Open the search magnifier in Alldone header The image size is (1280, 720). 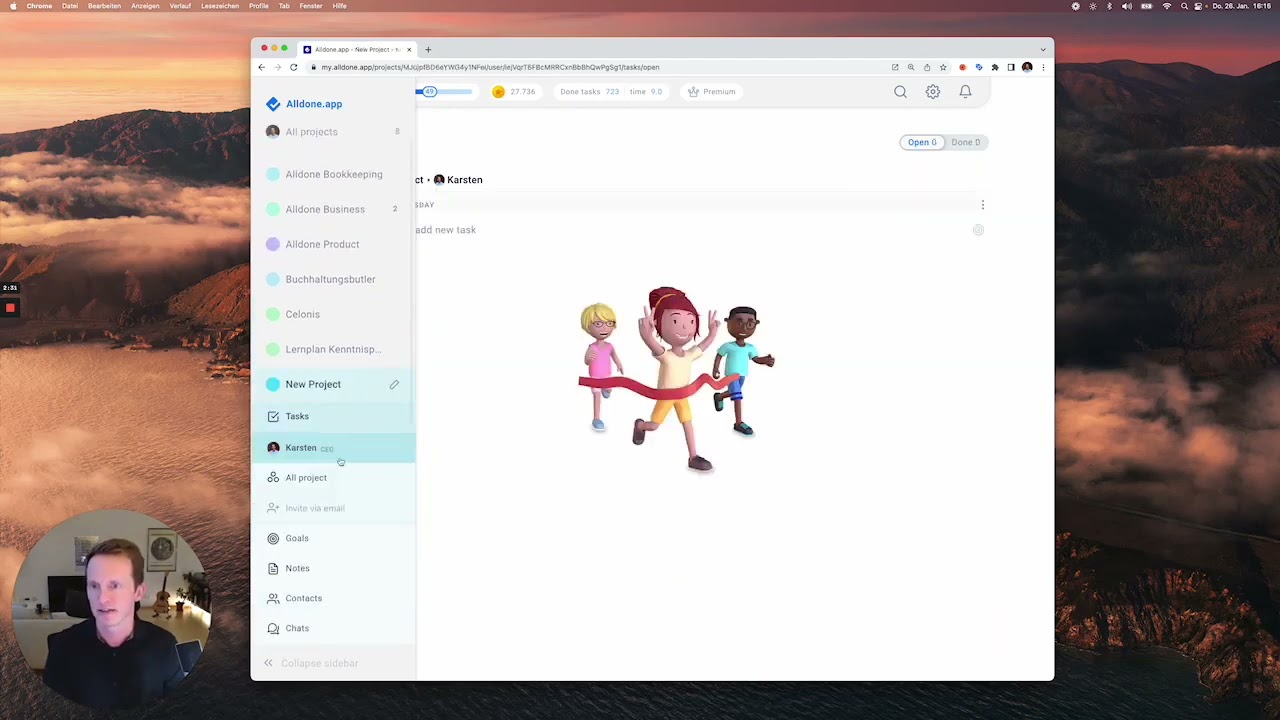click(x=900, y=92)
